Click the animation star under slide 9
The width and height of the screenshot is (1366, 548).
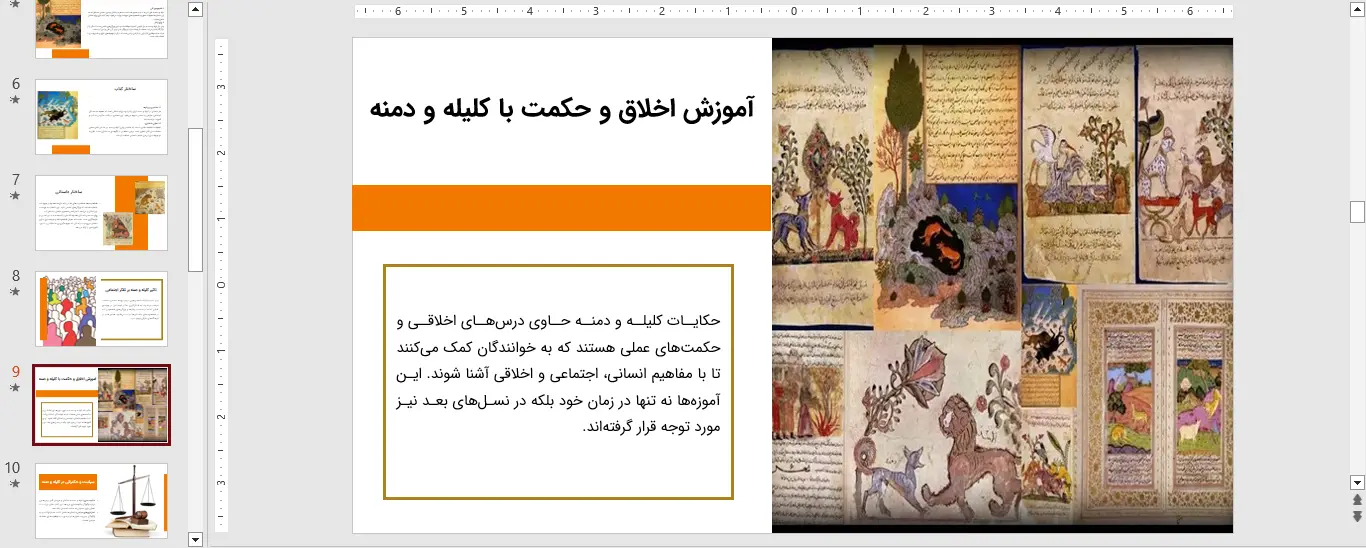click(x=15, y=387)
